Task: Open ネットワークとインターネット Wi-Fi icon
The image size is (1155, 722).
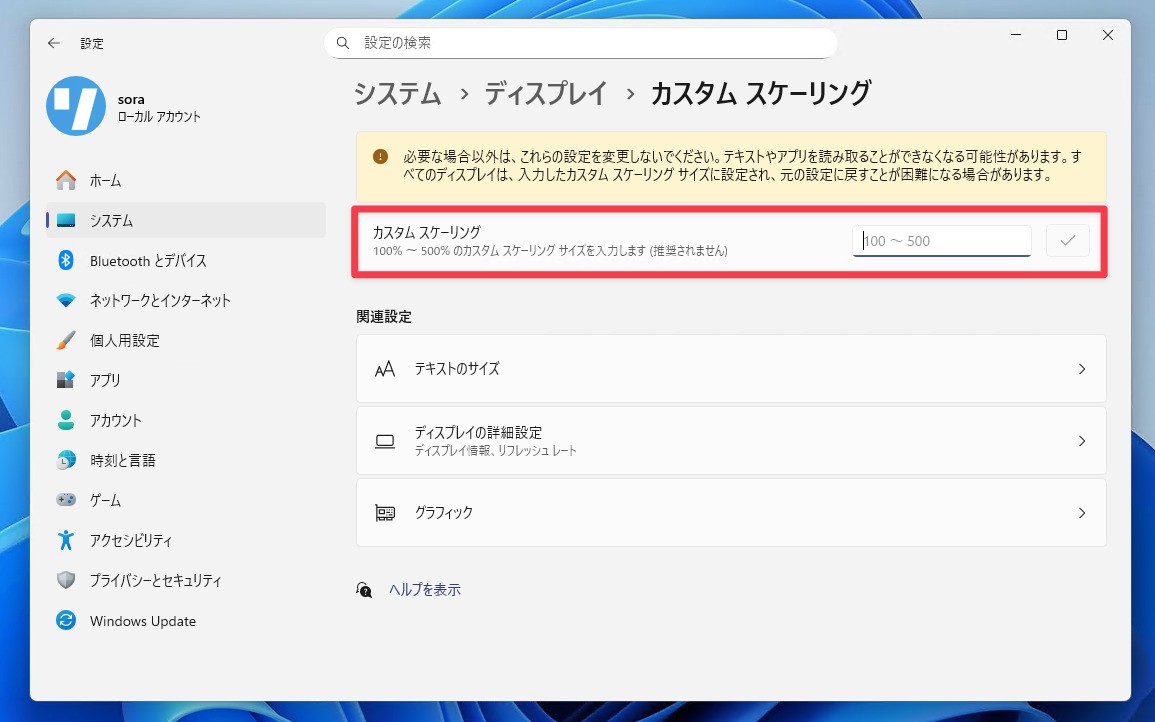Action: [x=66, y=301]
